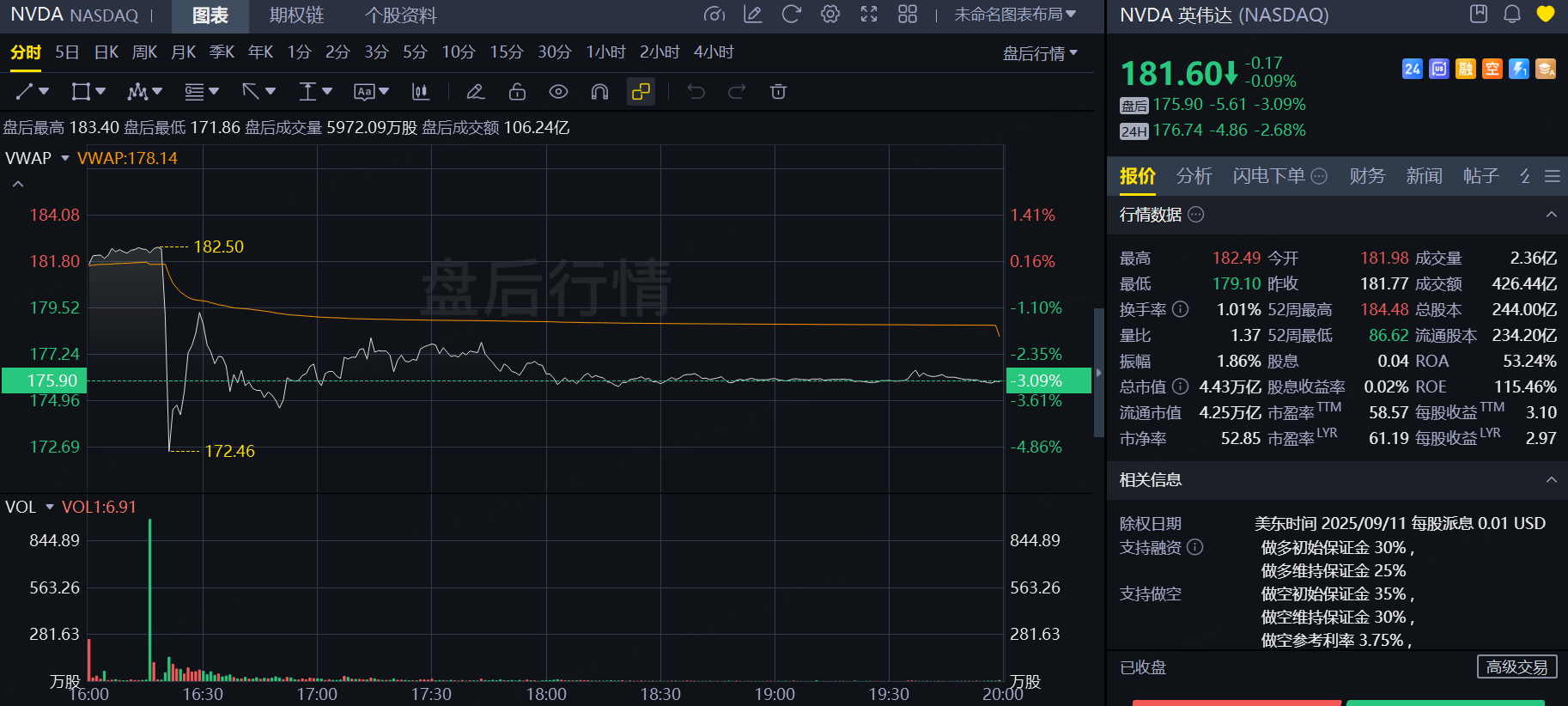The width and height of the screenshot is (1568, 706).
Task: Enter fullscreen chart mode
Action: click(869, 15)
